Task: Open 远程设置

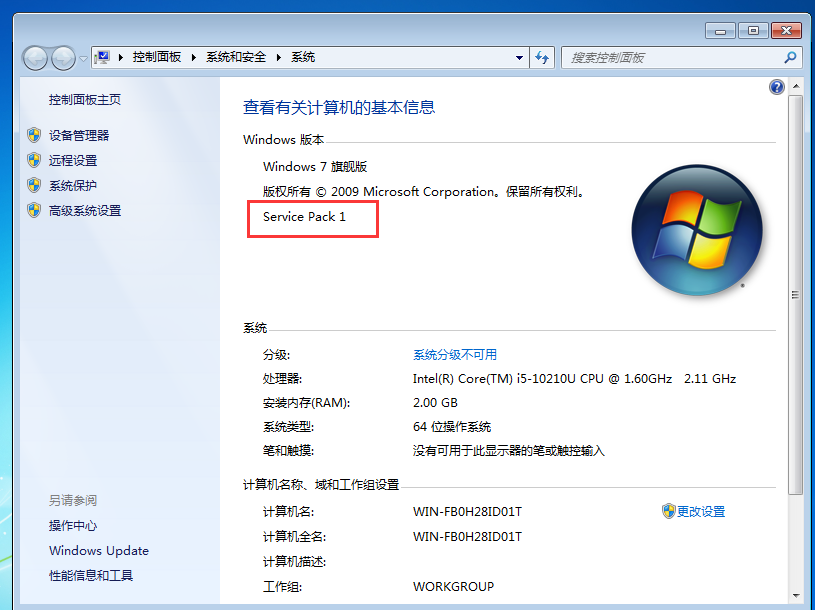Action: click(x=73, y=160)
